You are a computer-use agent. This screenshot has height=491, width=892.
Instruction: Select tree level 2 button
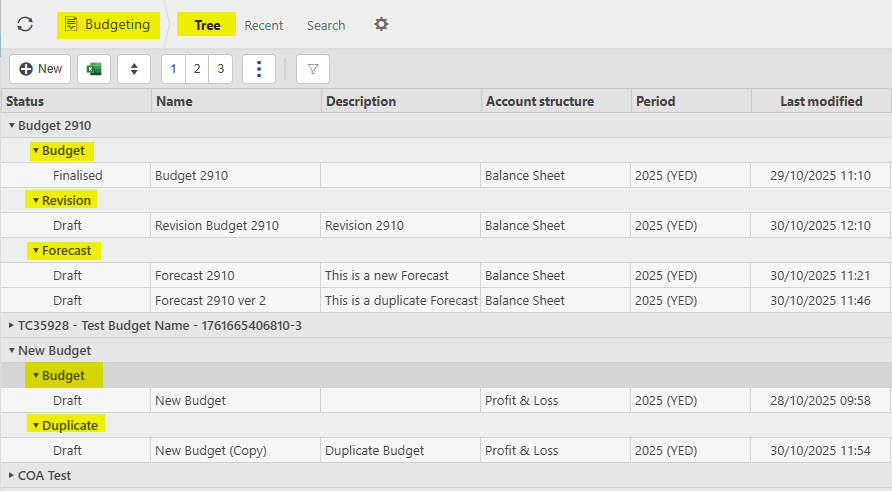pyautogui.click(x=197, y=69)
